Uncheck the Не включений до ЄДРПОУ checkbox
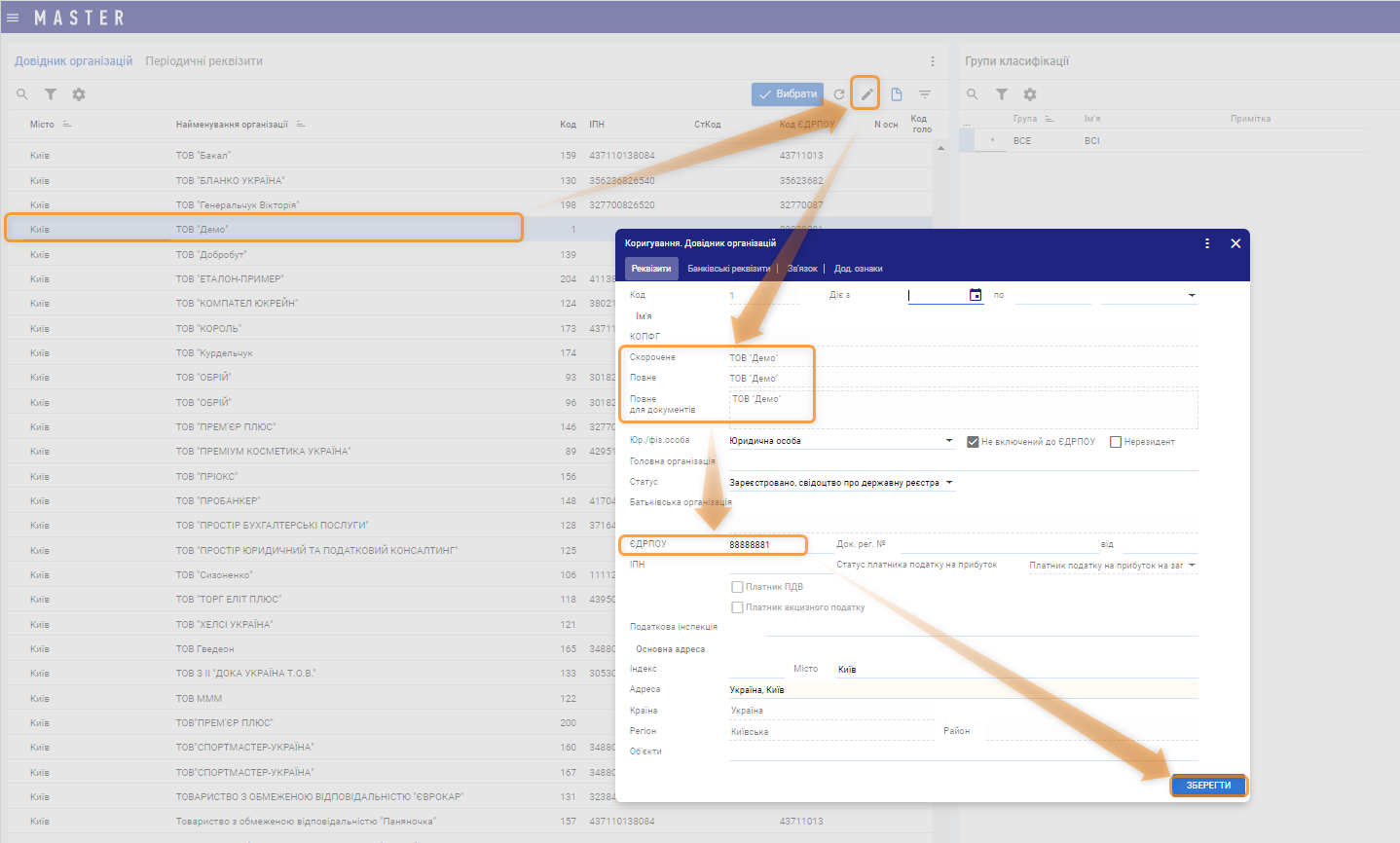The width and height of the screenshot is (1400, 843). pos(973,442)
